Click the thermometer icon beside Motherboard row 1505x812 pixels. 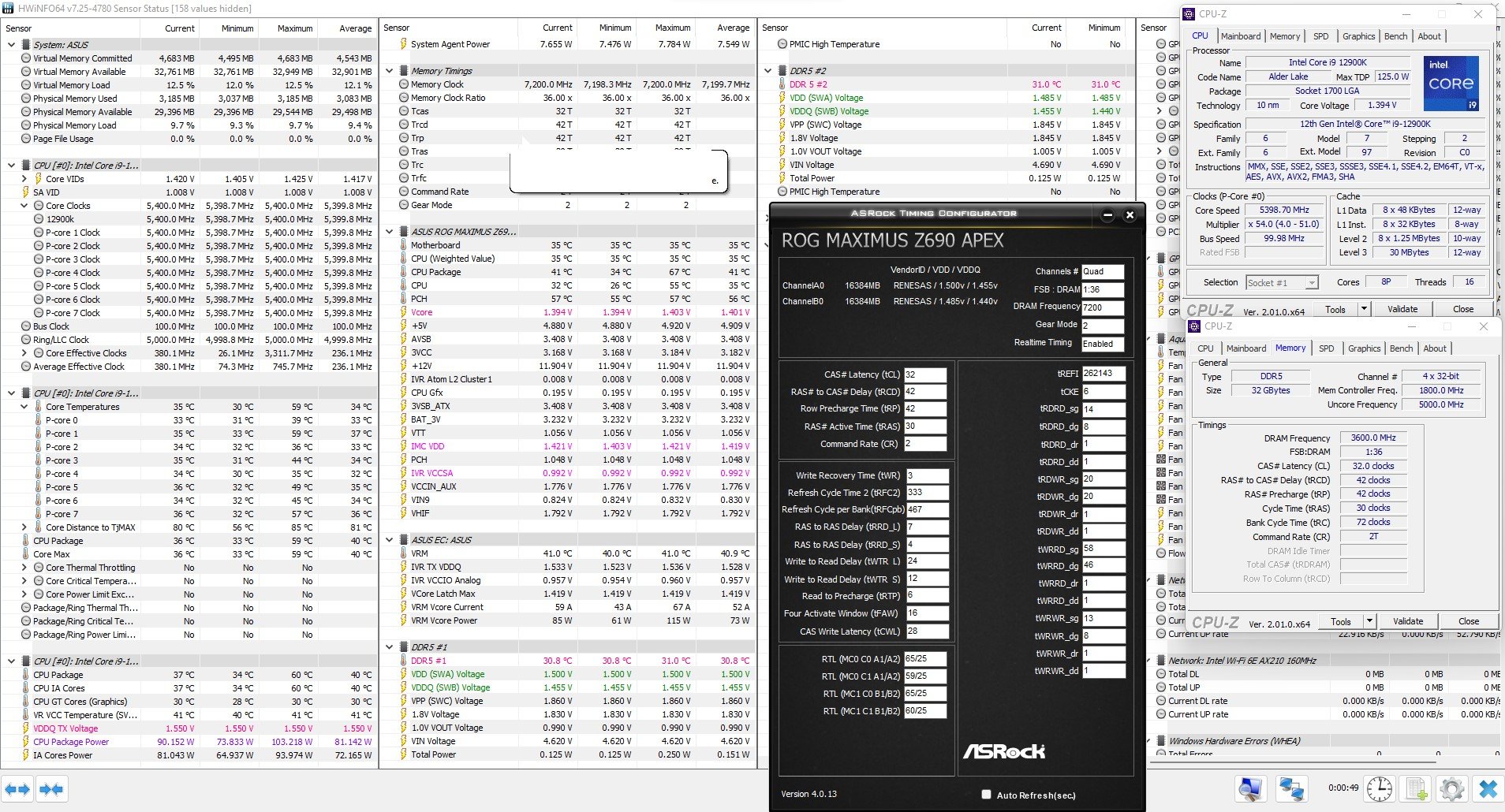pos(404,245)
